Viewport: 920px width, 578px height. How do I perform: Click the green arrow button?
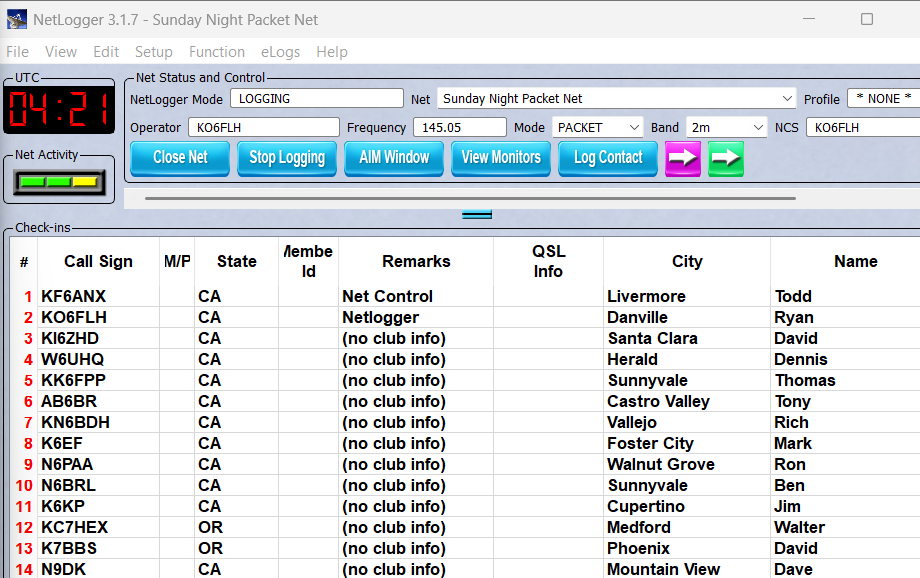726,158
